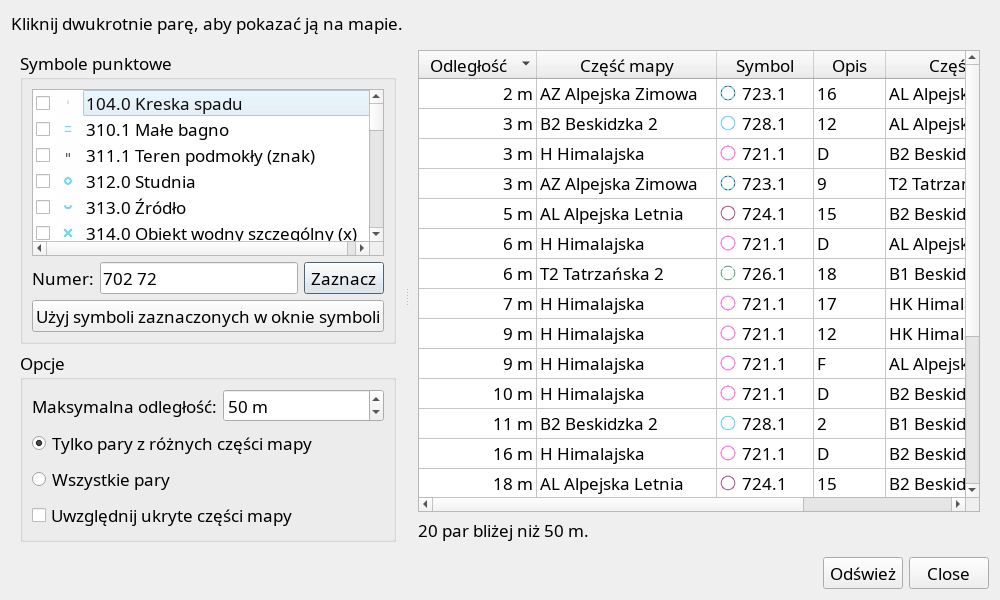Click 721.1 circle icon in first 3 m Himalajska row
1000x600 pixels.
pos(728,154)
